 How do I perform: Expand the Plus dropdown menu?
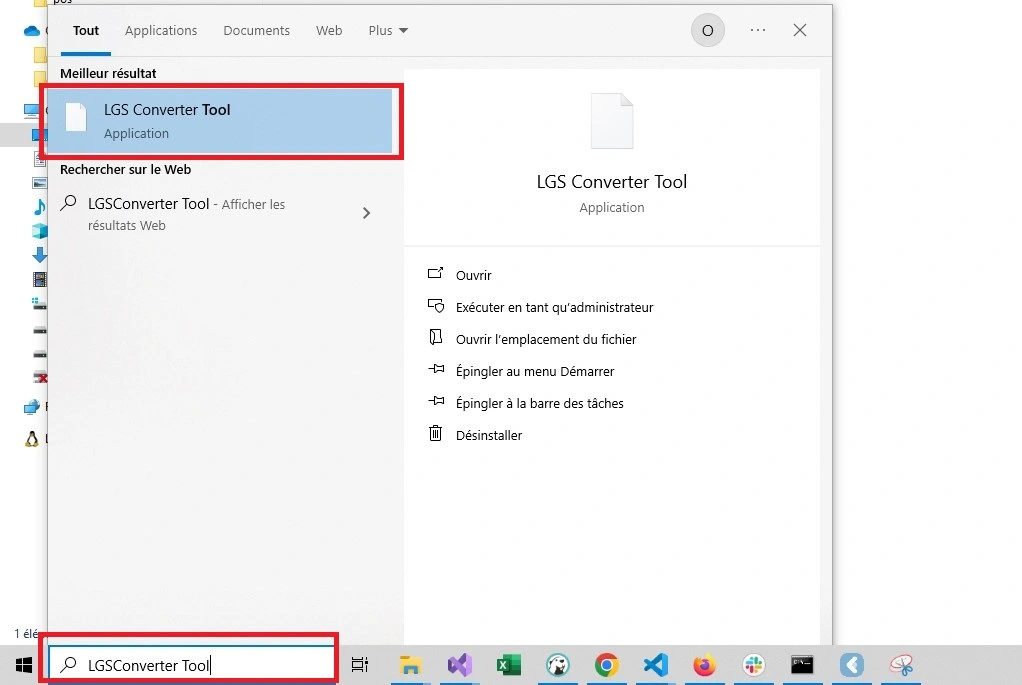pyautogui.click(x=388, y=31)
